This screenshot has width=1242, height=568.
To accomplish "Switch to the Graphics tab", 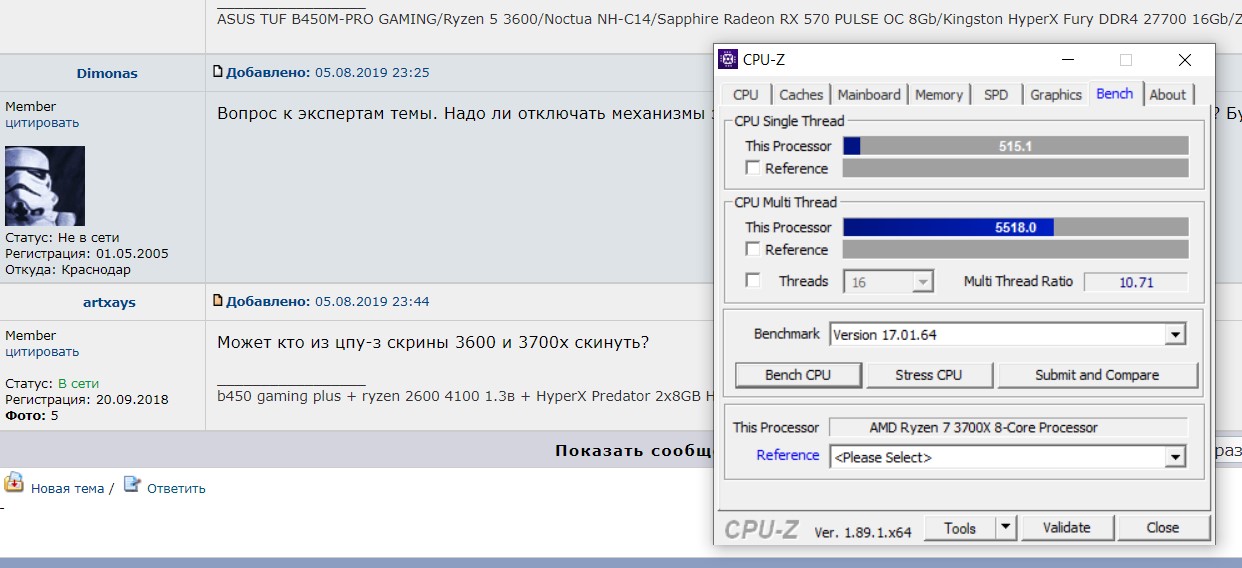I will 1056,94.
